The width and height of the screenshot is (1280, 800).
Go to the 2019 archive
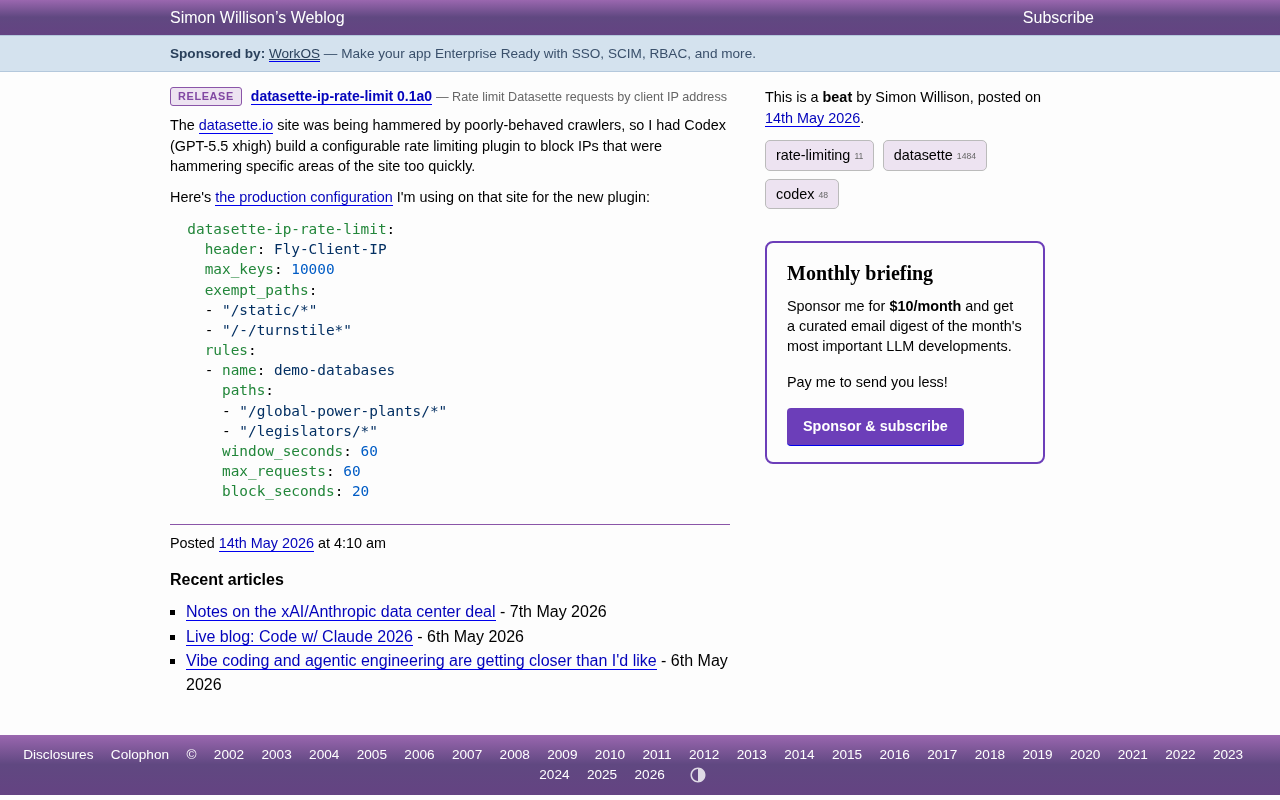pos(1037,755)
